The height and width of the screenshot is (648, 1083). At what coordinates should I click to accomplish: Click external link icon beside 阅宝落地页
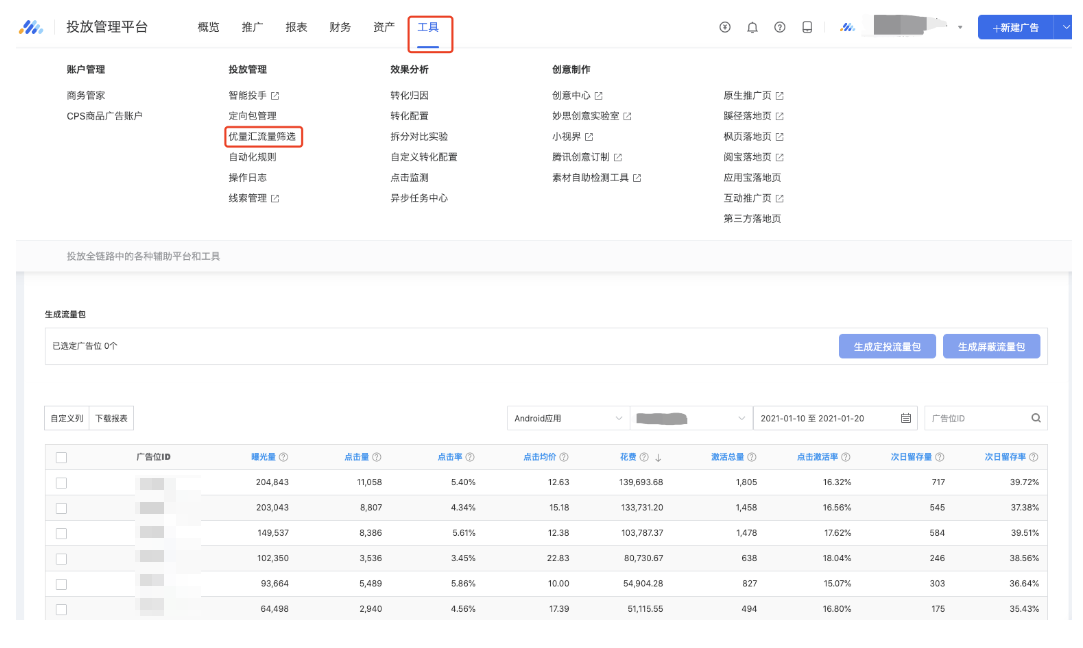[x=780, y=158]
